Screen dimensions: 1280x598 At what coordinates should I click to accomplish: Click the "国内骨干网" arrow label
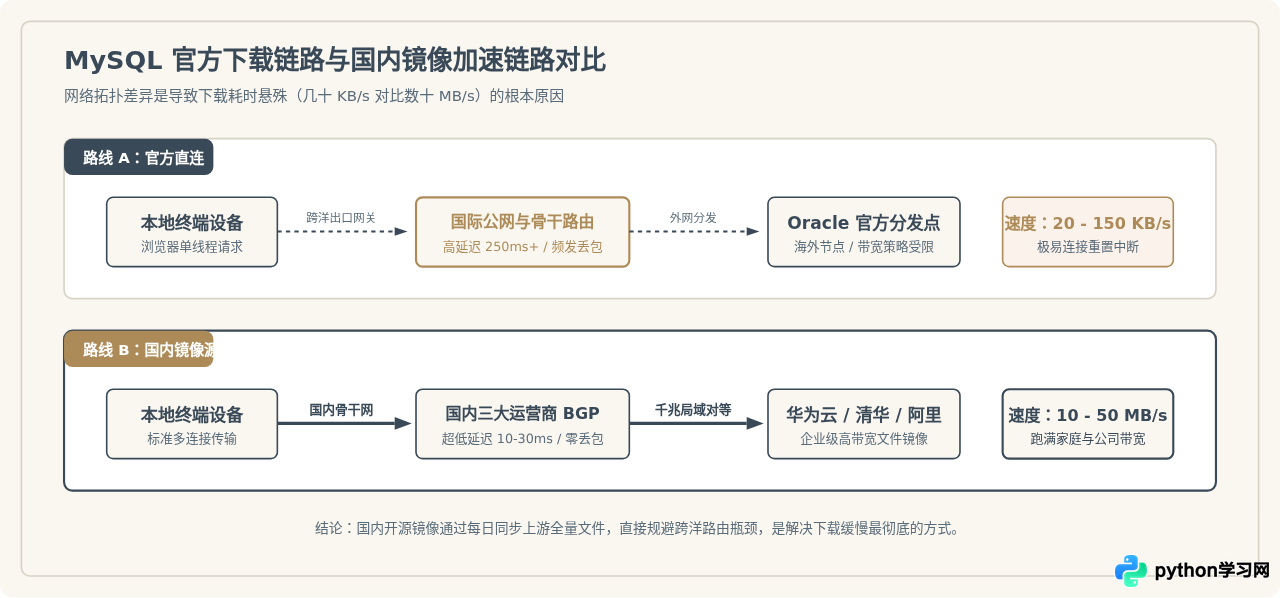[341, 409]
